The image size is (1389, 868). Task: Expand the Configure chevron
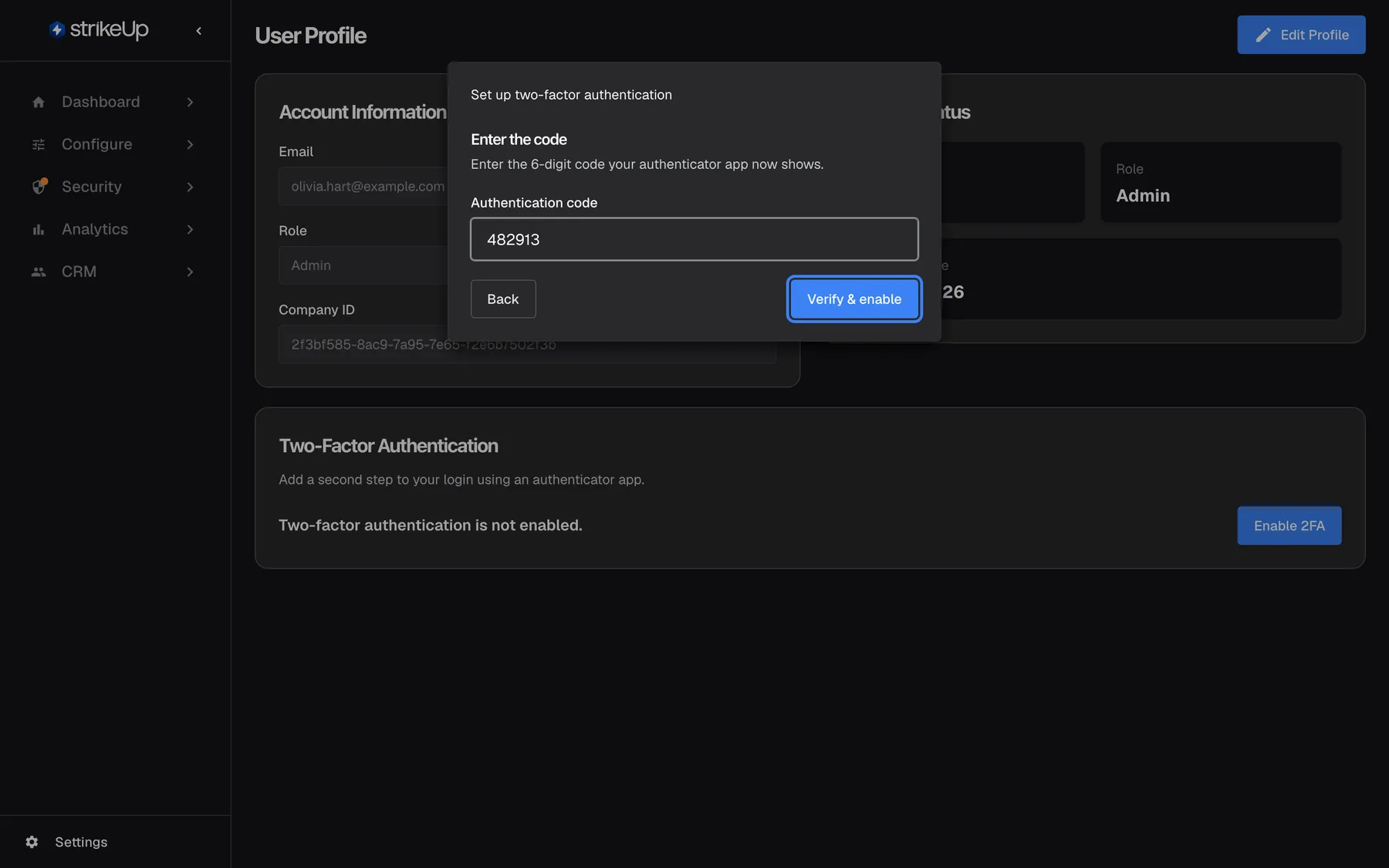[190, 144]
